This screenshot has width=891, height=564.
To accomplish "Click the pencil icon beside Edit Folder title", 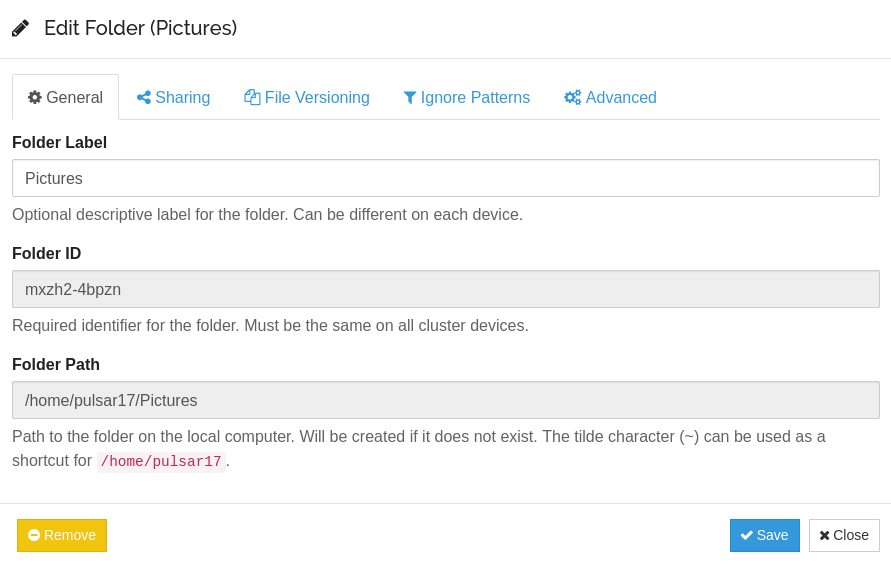I will [x=20, y=28].
